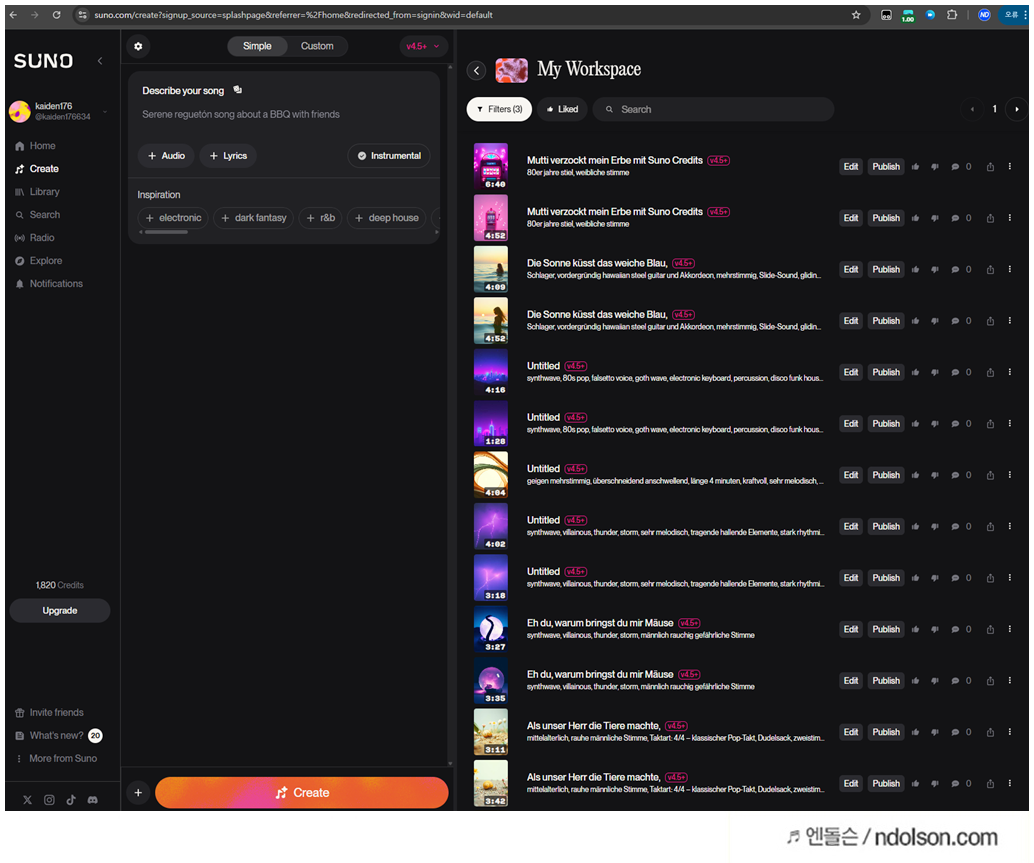Open Suno's Discord icon
This screenshot has width=1034, height=863.
[x=93, y=800]
